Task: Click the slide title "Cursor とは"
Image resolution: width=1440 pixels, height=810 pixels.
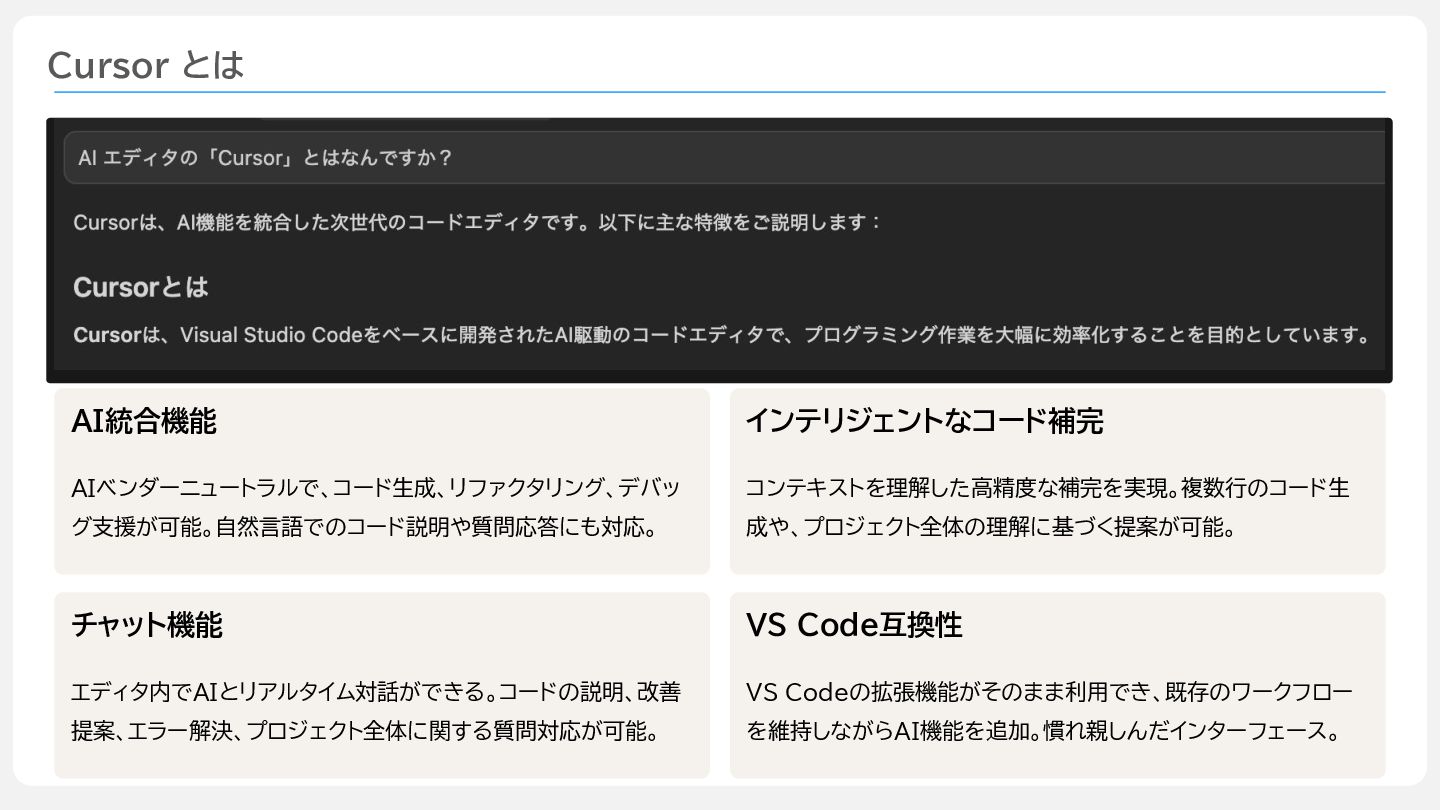Action: pos(146,66)
